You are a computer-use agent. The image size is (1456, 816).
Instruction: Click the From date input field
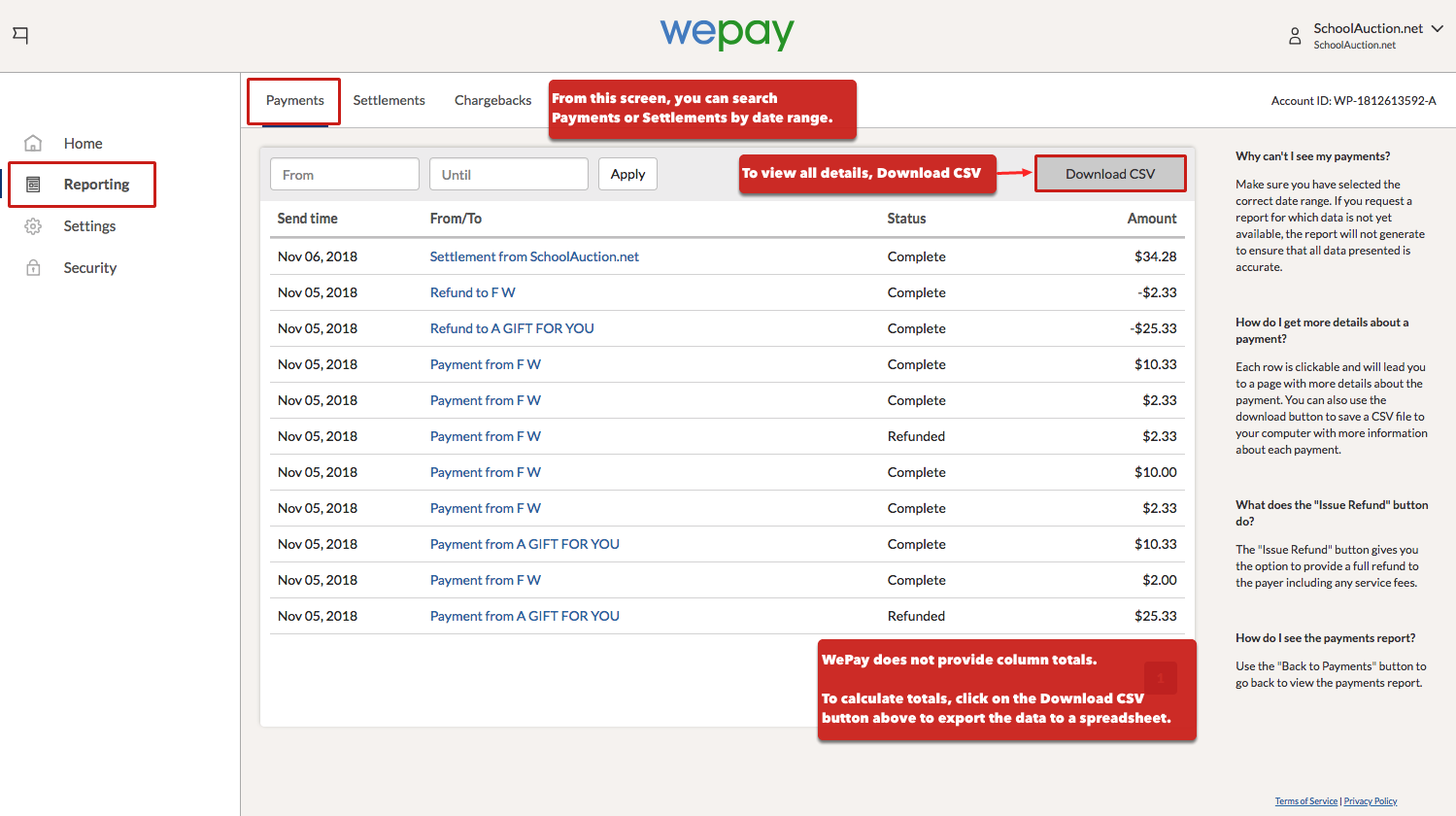tap(344, 173)
